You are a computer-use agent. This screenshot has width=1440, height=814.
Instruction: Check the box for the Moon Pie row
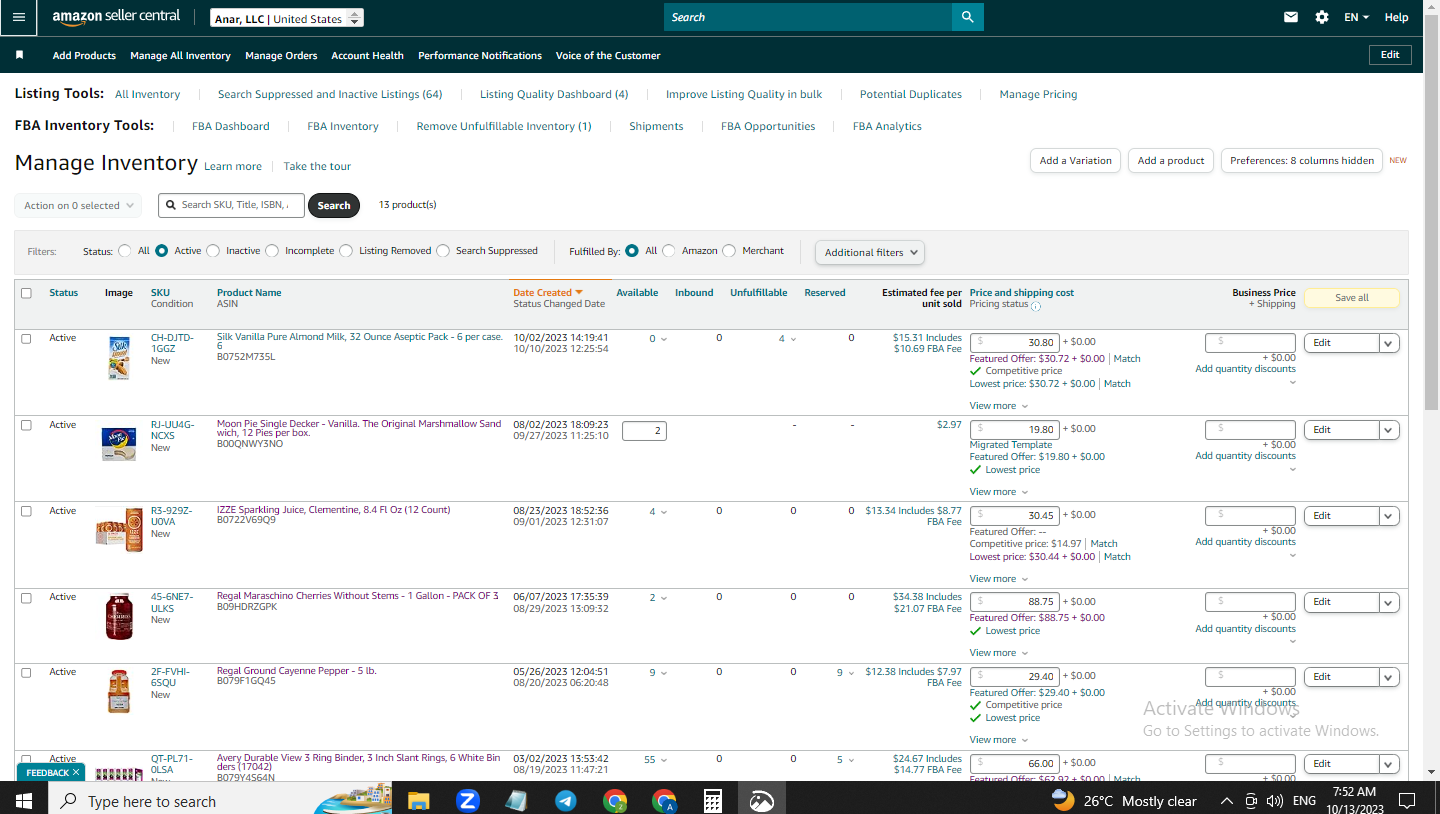coord(26,425)
